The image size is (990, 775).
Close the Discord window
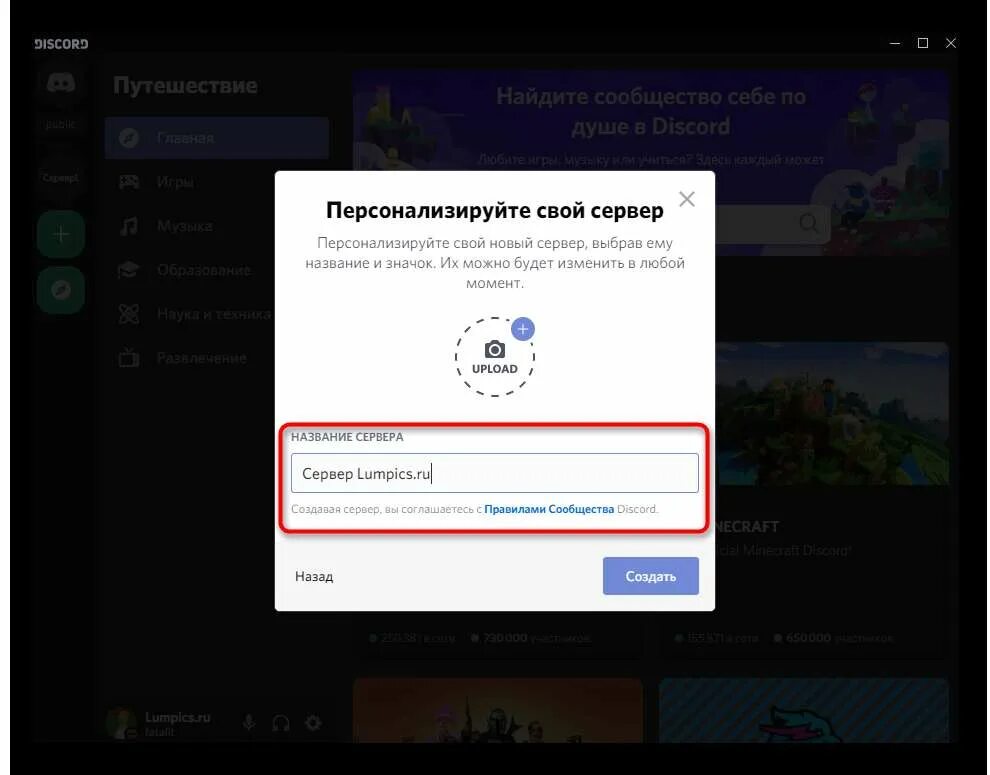tap(951, 43)
